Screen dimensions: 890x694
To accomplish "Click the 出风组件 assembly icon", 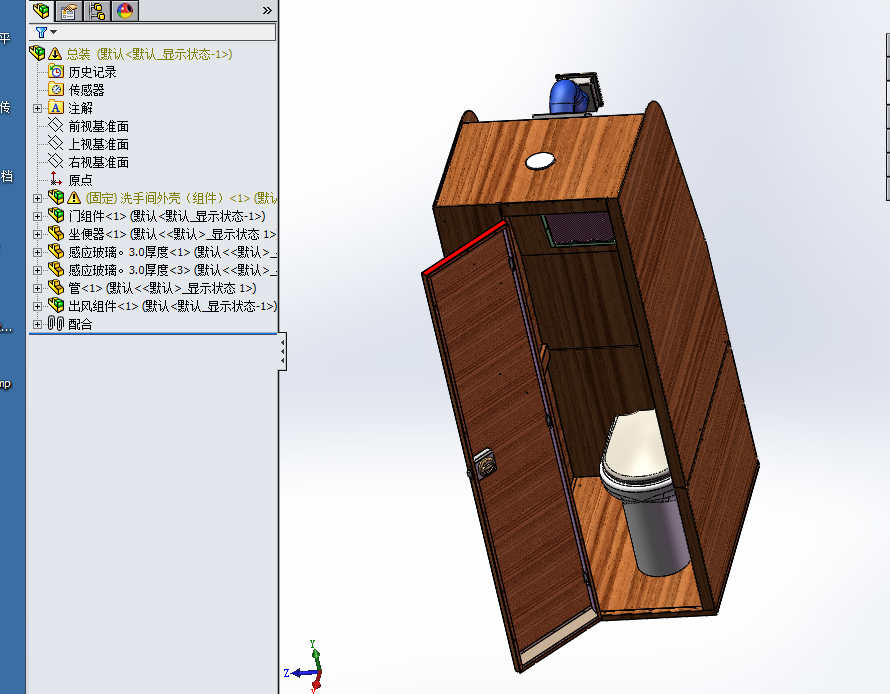I will pos(56,305).
